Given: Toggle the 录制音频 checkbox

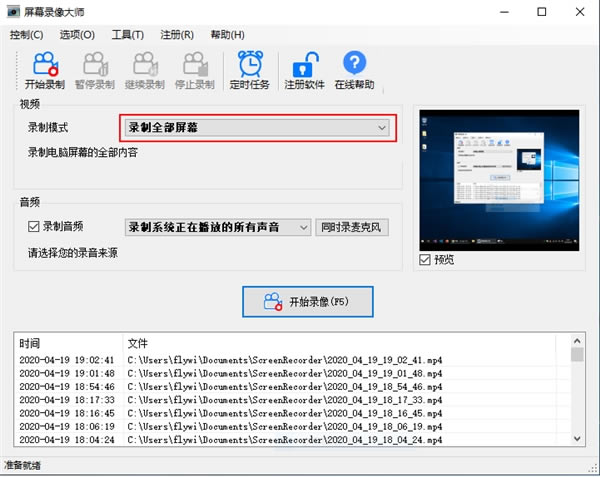Looking at the screenshot, I should (x=34, y=226).
